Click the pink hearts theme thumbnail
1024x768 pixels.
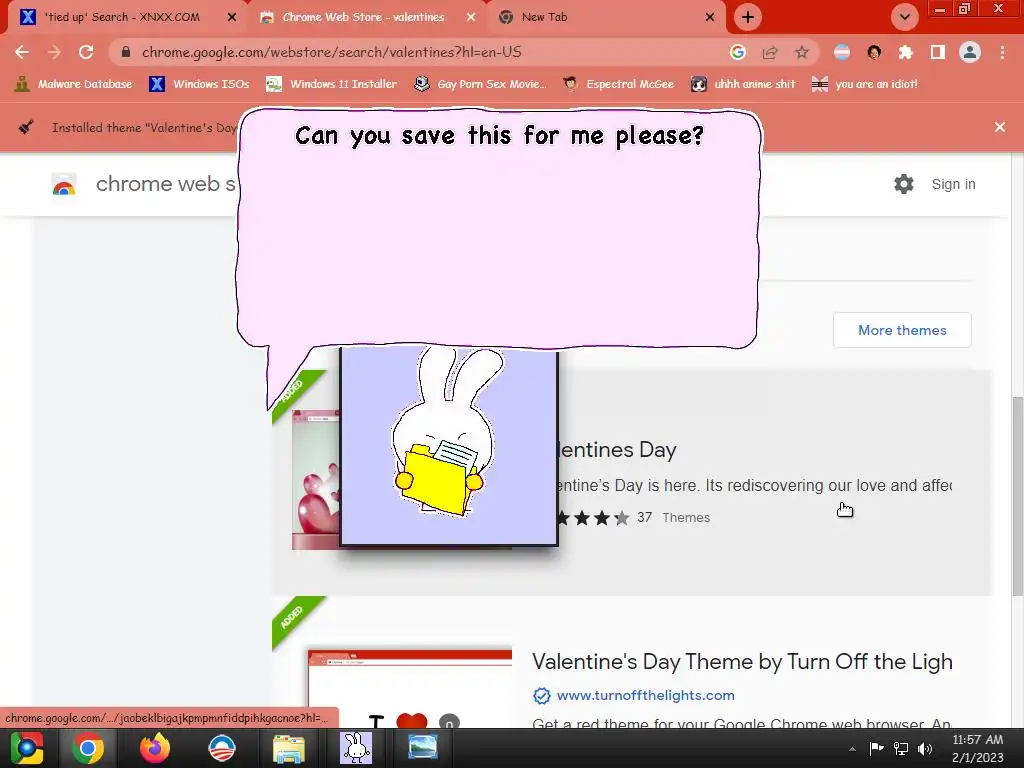pyautogui.click(x=316, y=479)
